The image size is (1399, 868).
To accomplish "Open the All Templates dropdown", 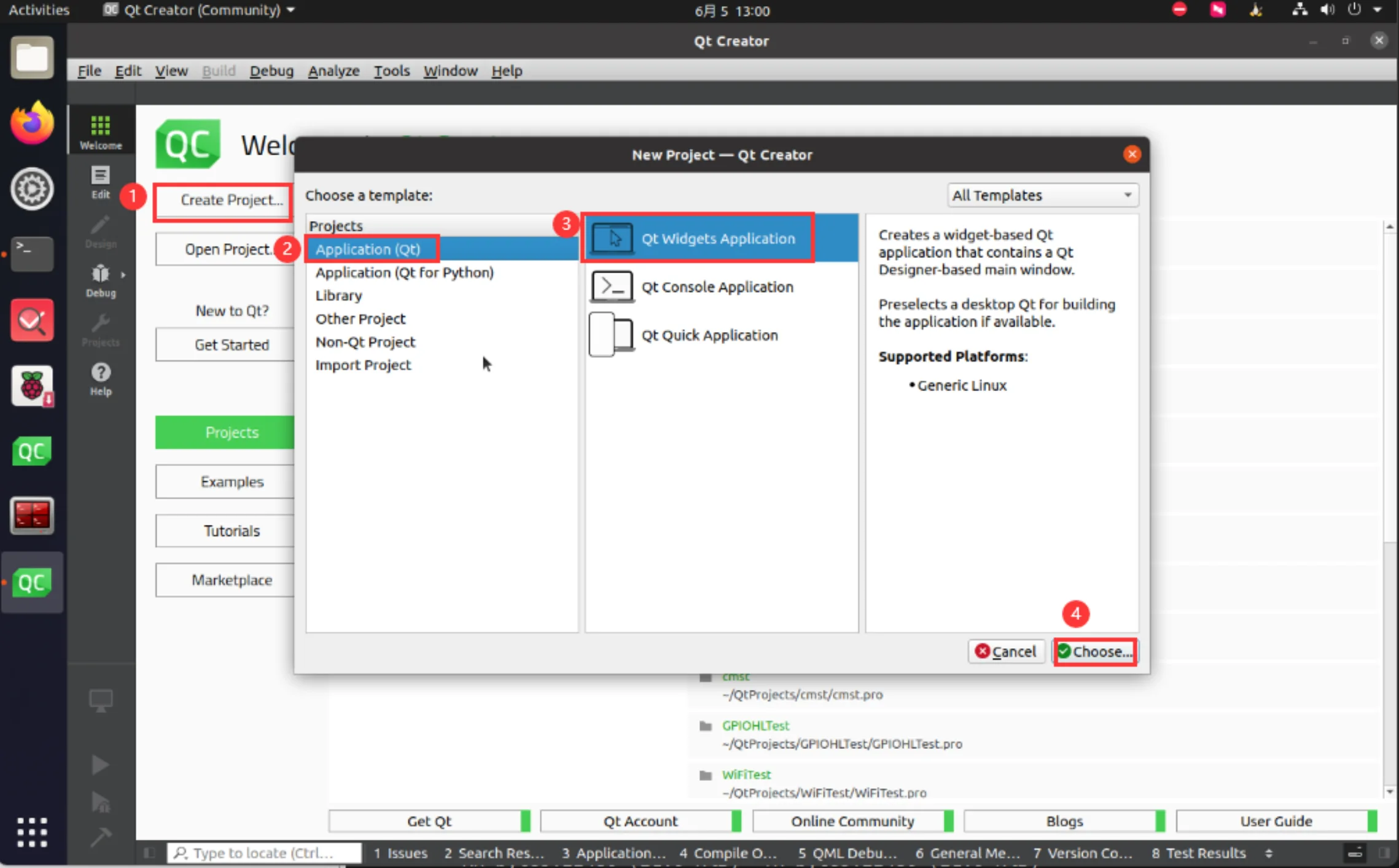I will click(x=1042, y=195).
